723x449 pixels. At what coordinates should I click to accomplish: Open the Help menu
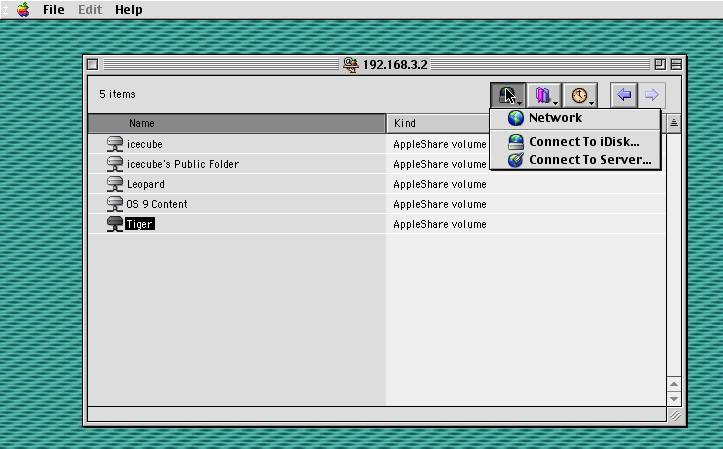coord(129,9)
